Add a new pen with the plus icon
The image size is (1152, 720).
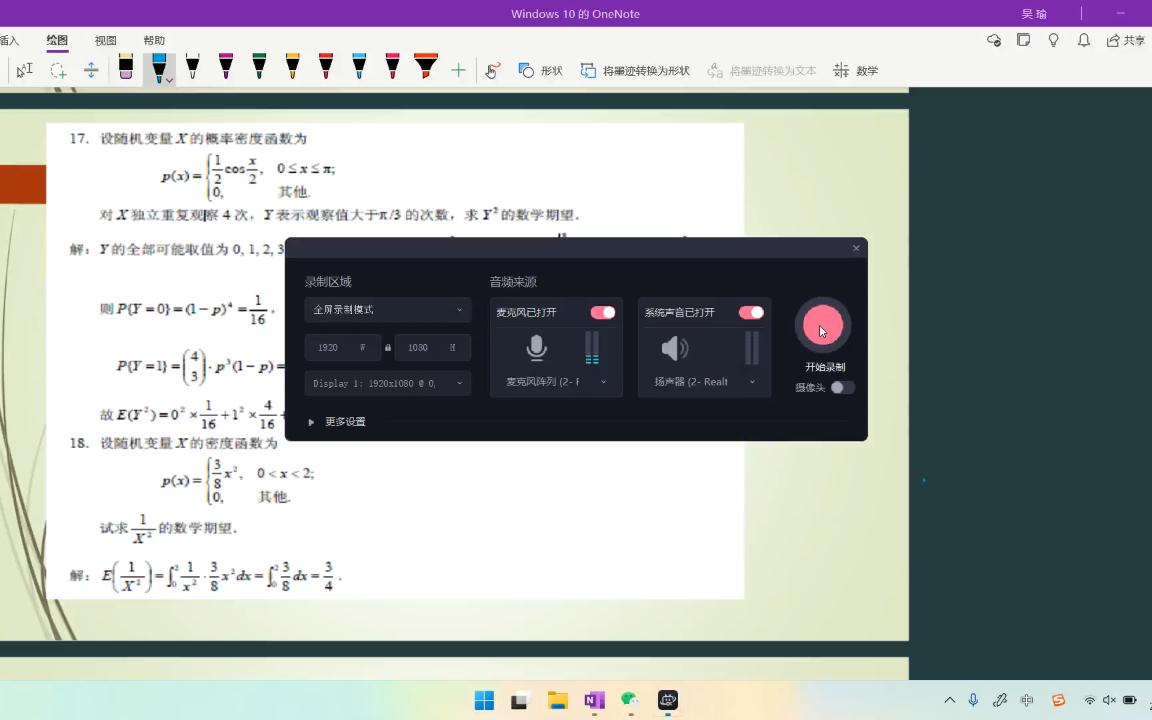458,70
